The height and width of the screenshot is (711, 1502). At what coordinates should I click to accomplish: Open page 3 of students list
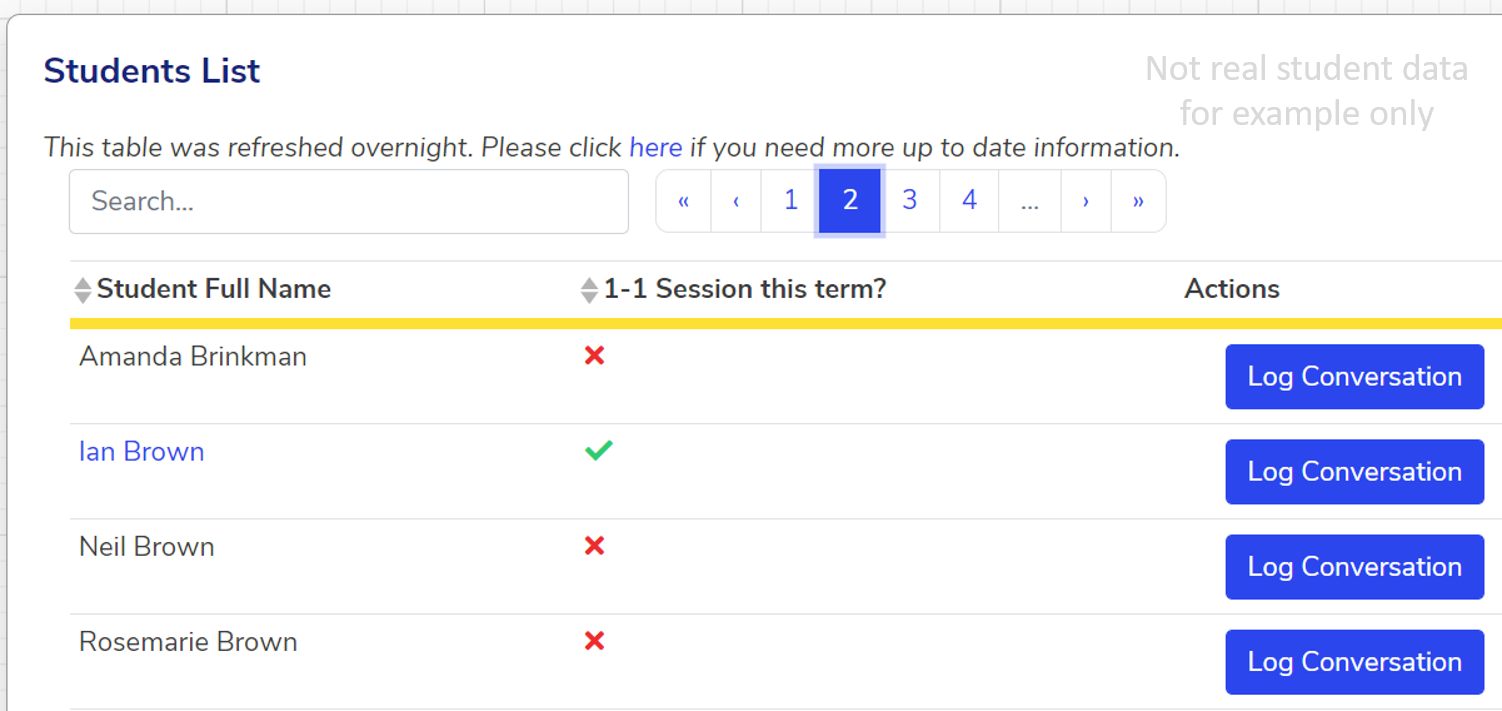point(909,201)
